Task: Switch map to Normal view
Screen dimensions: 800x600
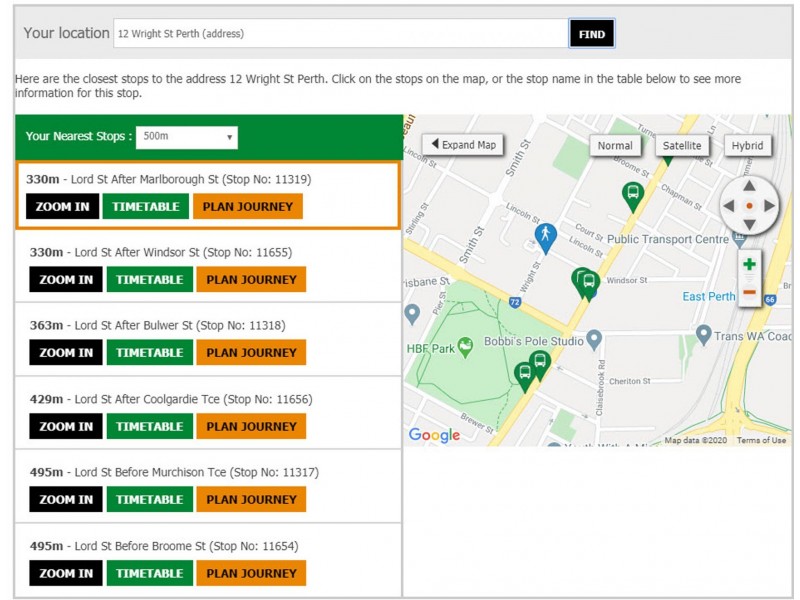Action: coord(615,146)
